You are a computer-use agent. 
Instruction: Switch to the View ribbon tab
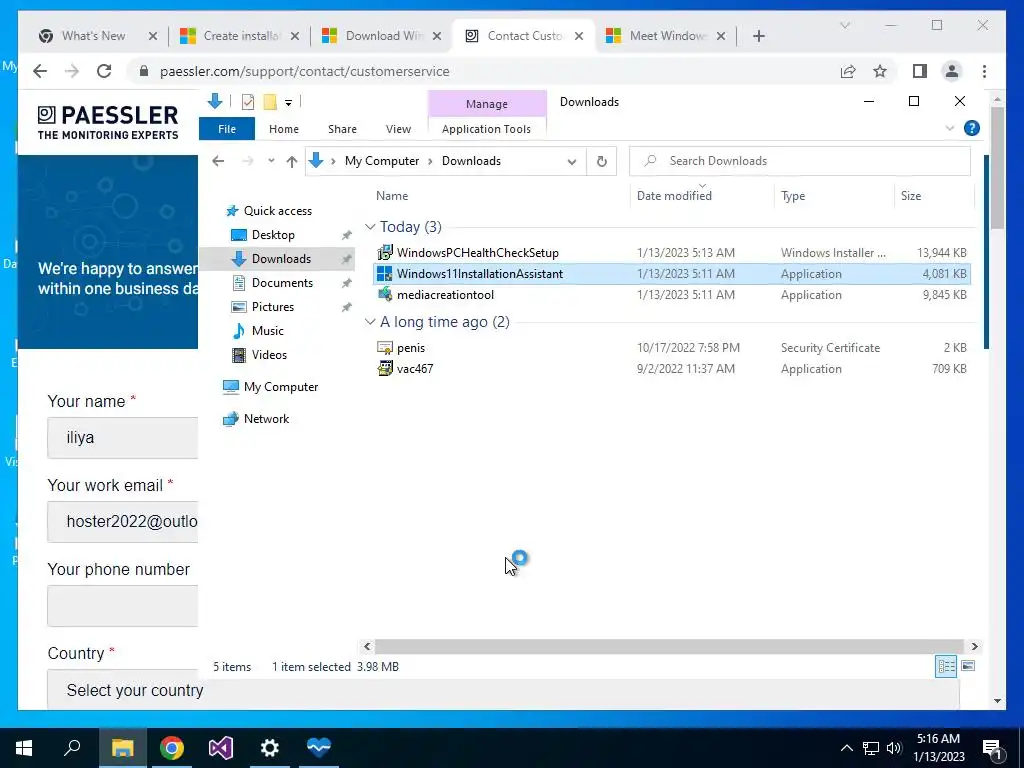[398, 129]
